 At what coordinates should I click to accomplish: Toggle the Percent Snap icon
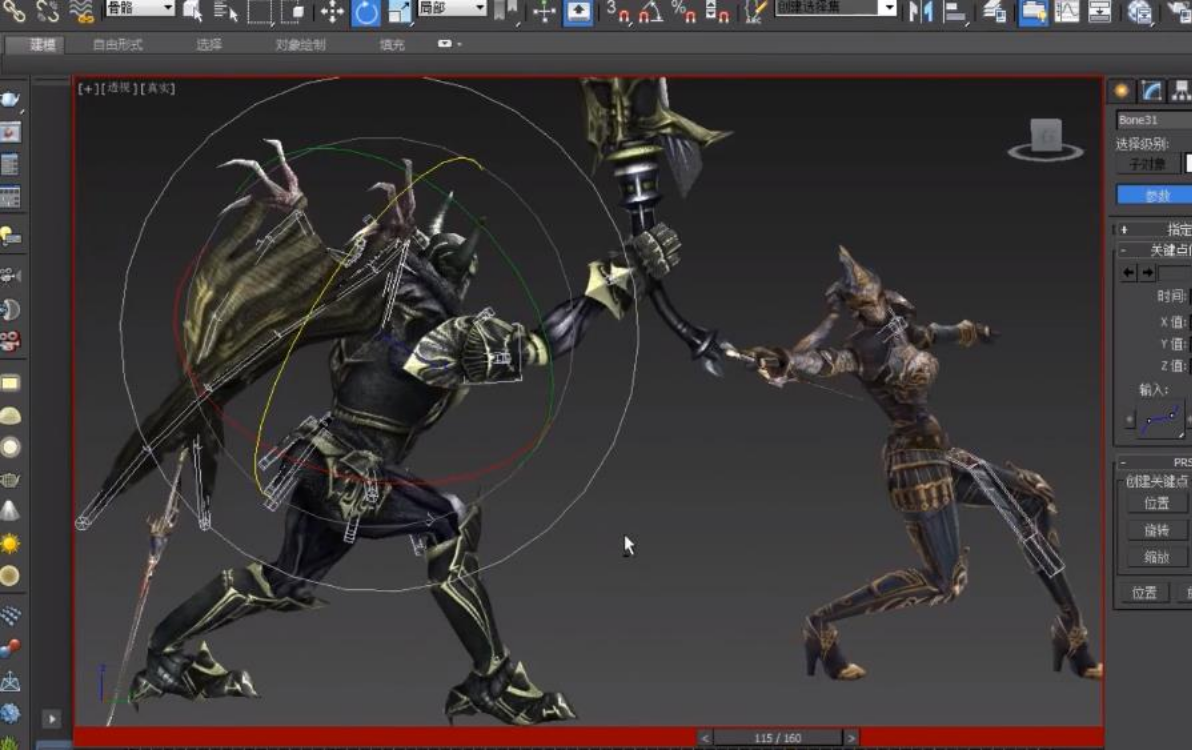pyautogui.click(x=684, y=12)
